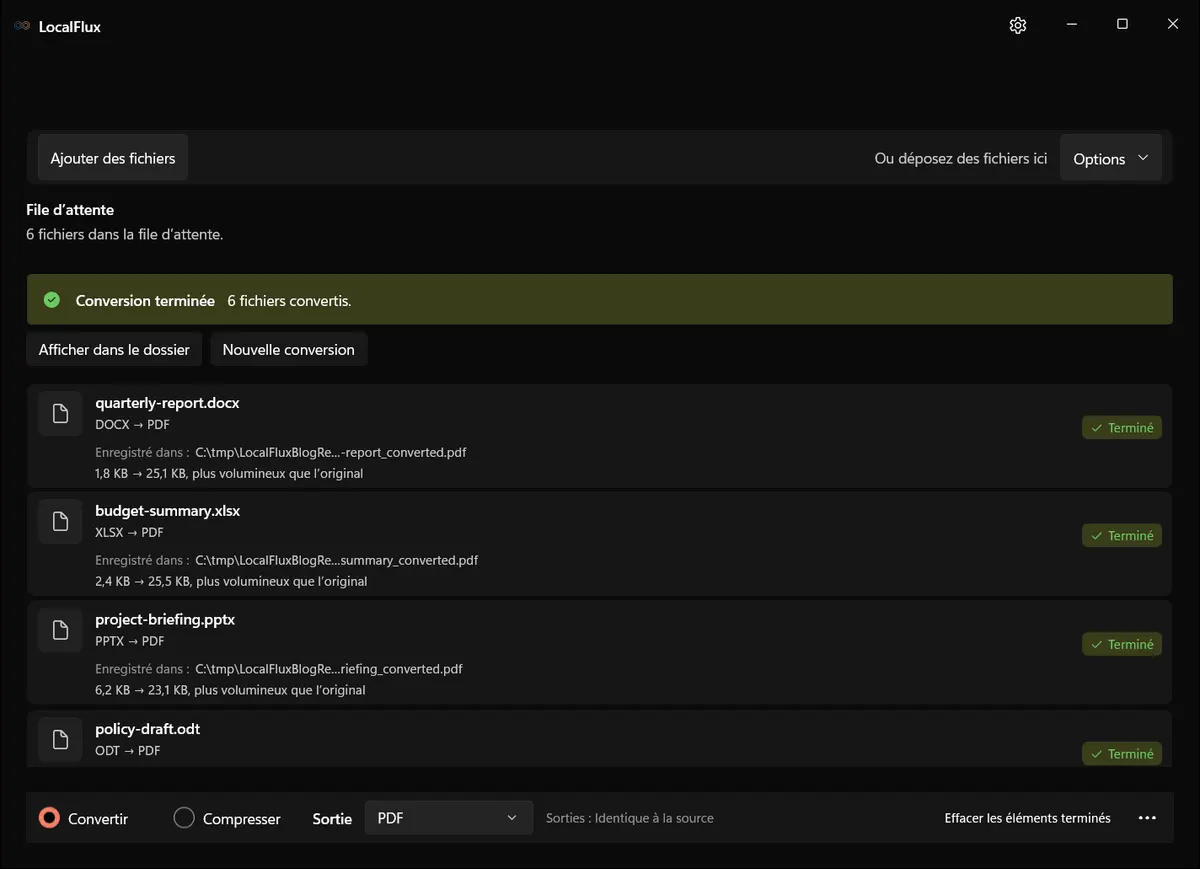Select the Convertir radio button

[49, 818]
